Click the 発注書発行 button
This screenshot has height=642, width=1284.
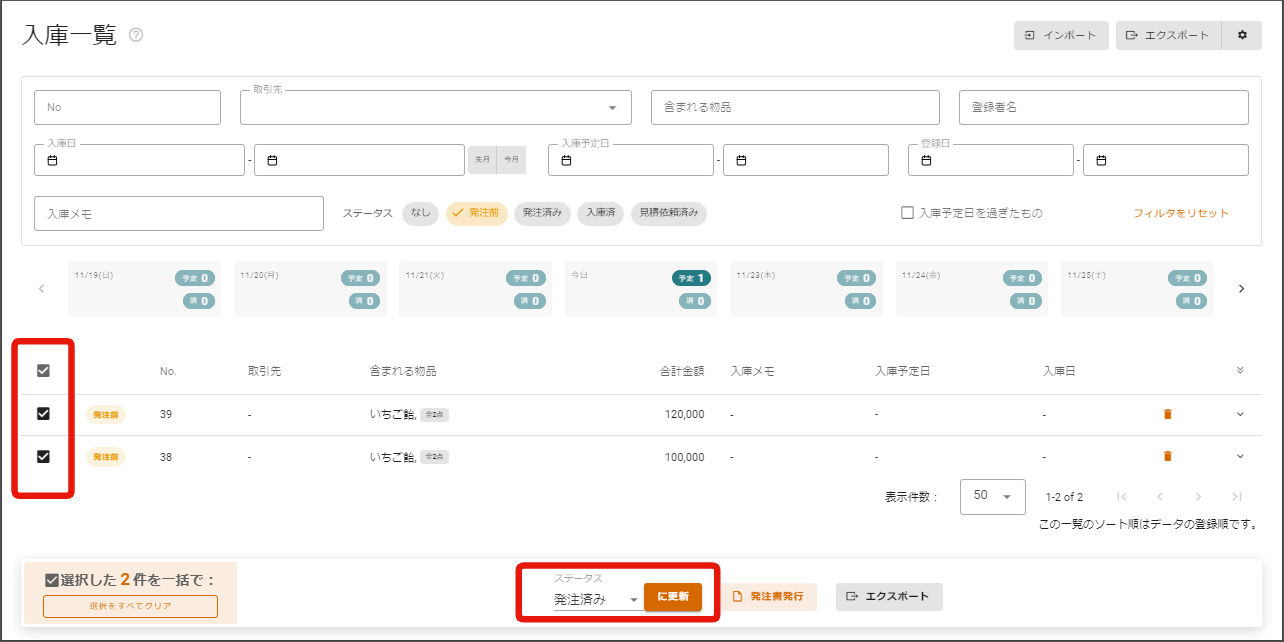coord(769,597)
